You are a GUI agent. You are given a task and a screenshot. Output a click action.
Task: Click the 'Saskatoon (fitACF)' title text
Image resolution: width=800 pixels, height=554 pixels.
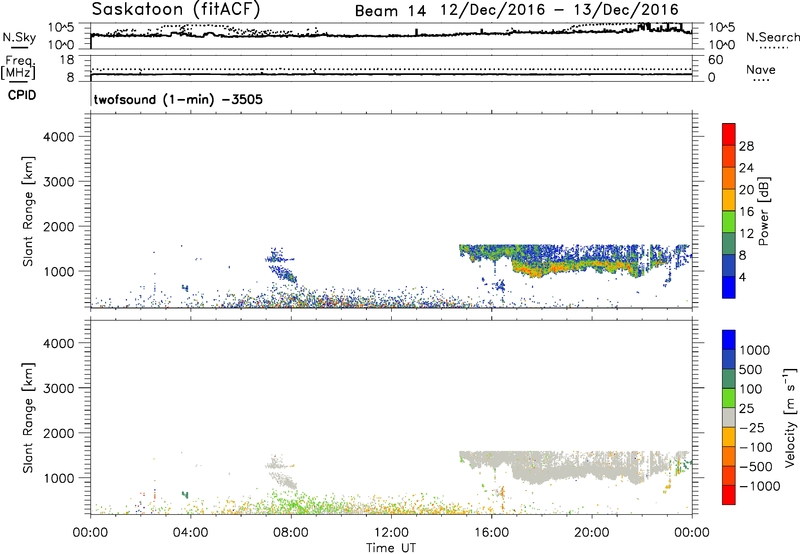pos(176,9)
